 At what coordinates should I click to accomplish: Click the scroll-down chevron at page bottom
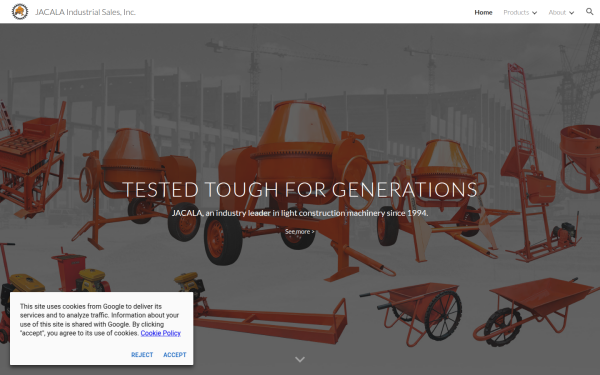[x=300, y=359]
